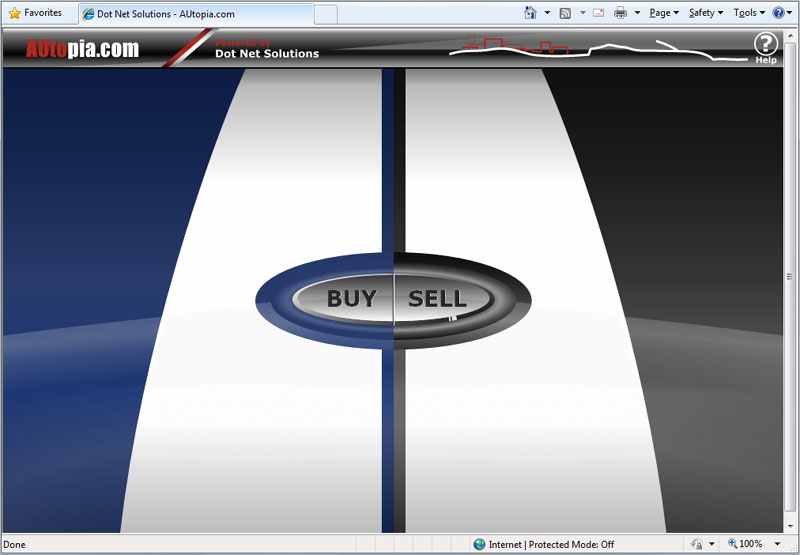Click the Read Mail envelope icon
800x555 pixels.
[598, 13]
